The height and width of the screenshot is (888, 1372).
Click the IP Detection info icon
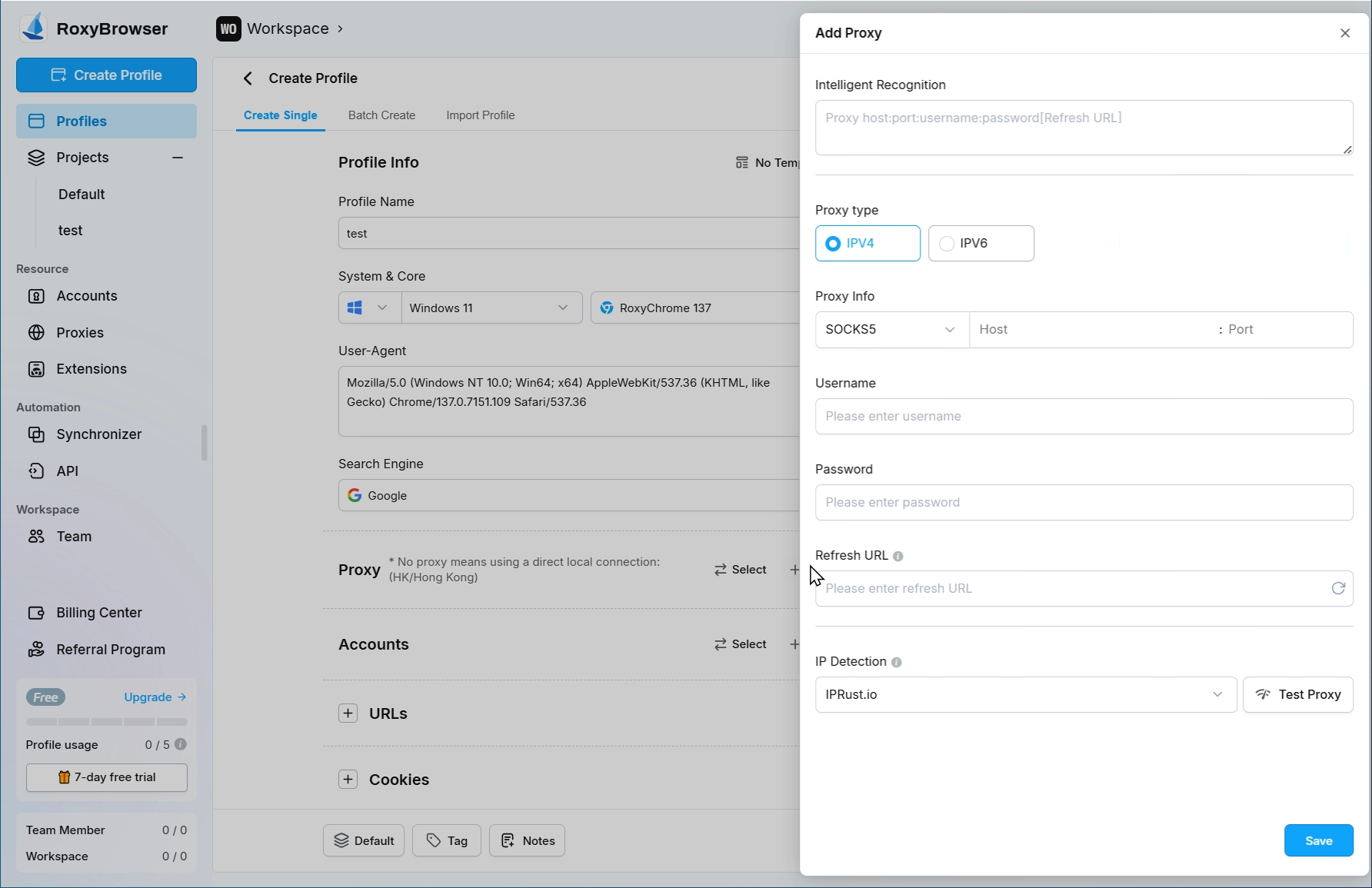(897, 662)
